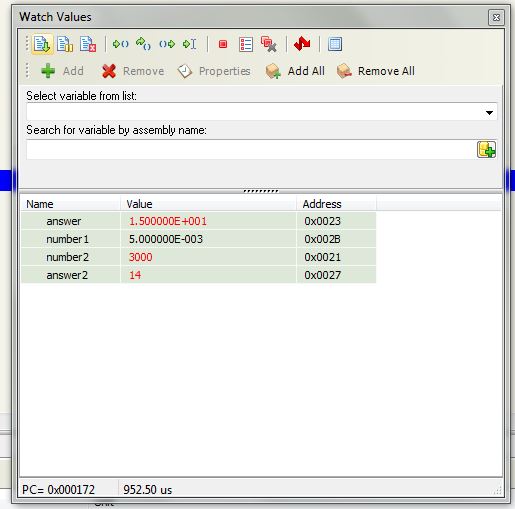Show the breakpoints list icon

click(x=246, y=44)
